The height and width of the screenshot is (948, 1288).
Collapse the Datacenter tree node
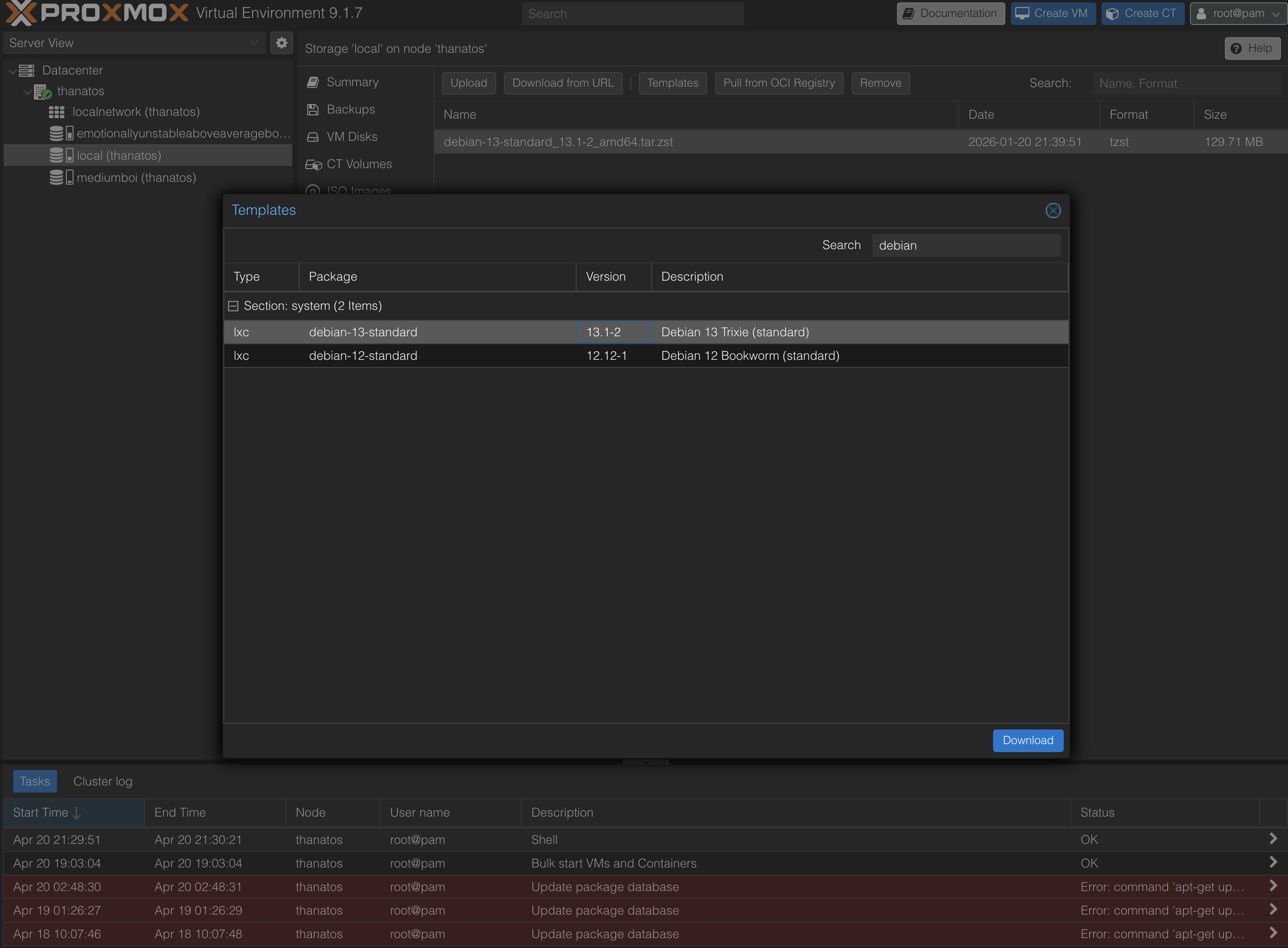pyautogui.click(x=12, y=71)
